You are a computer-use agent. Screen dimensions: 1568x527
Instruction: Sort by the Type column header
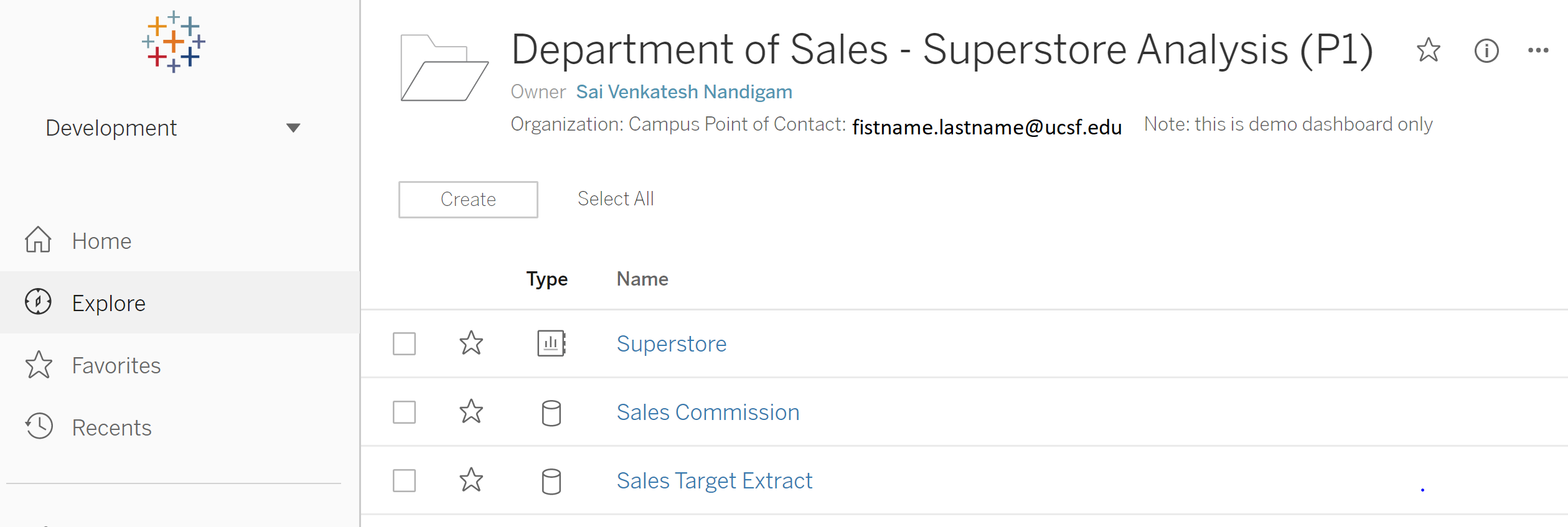(547, 279)
